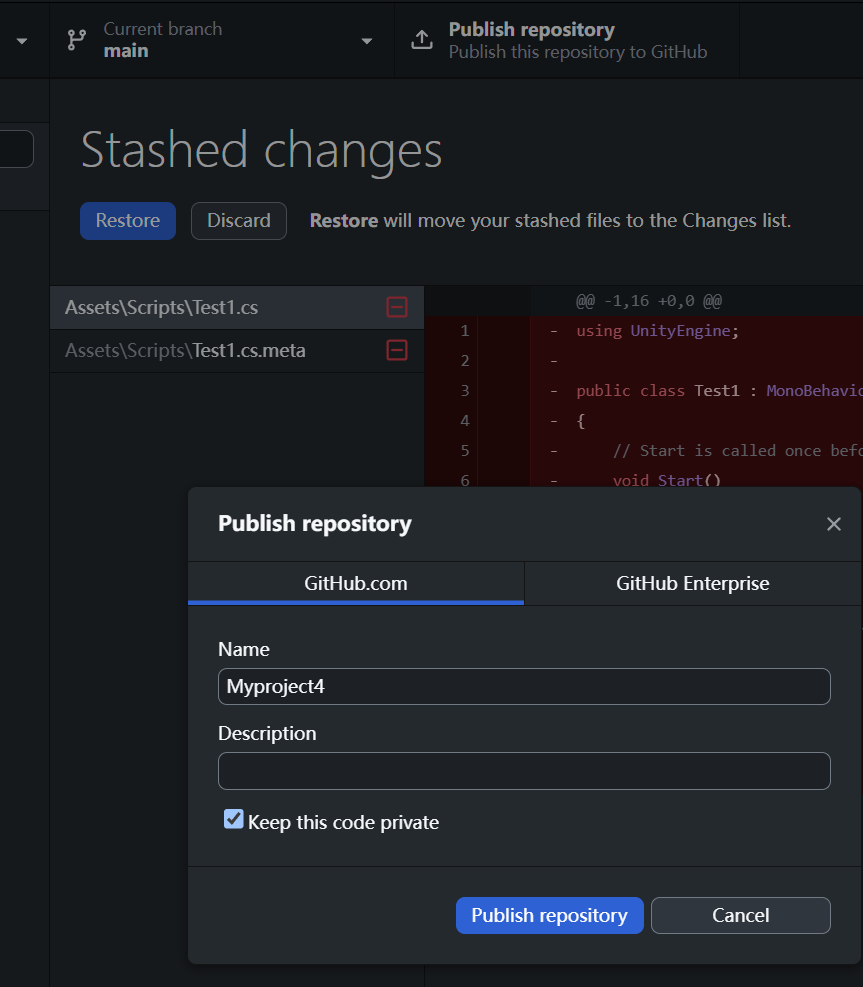The width and height of the screenshot is (863, 987).
Task: Switch to the GitHub Enterprise tab
Action: [x=692, y=584]
